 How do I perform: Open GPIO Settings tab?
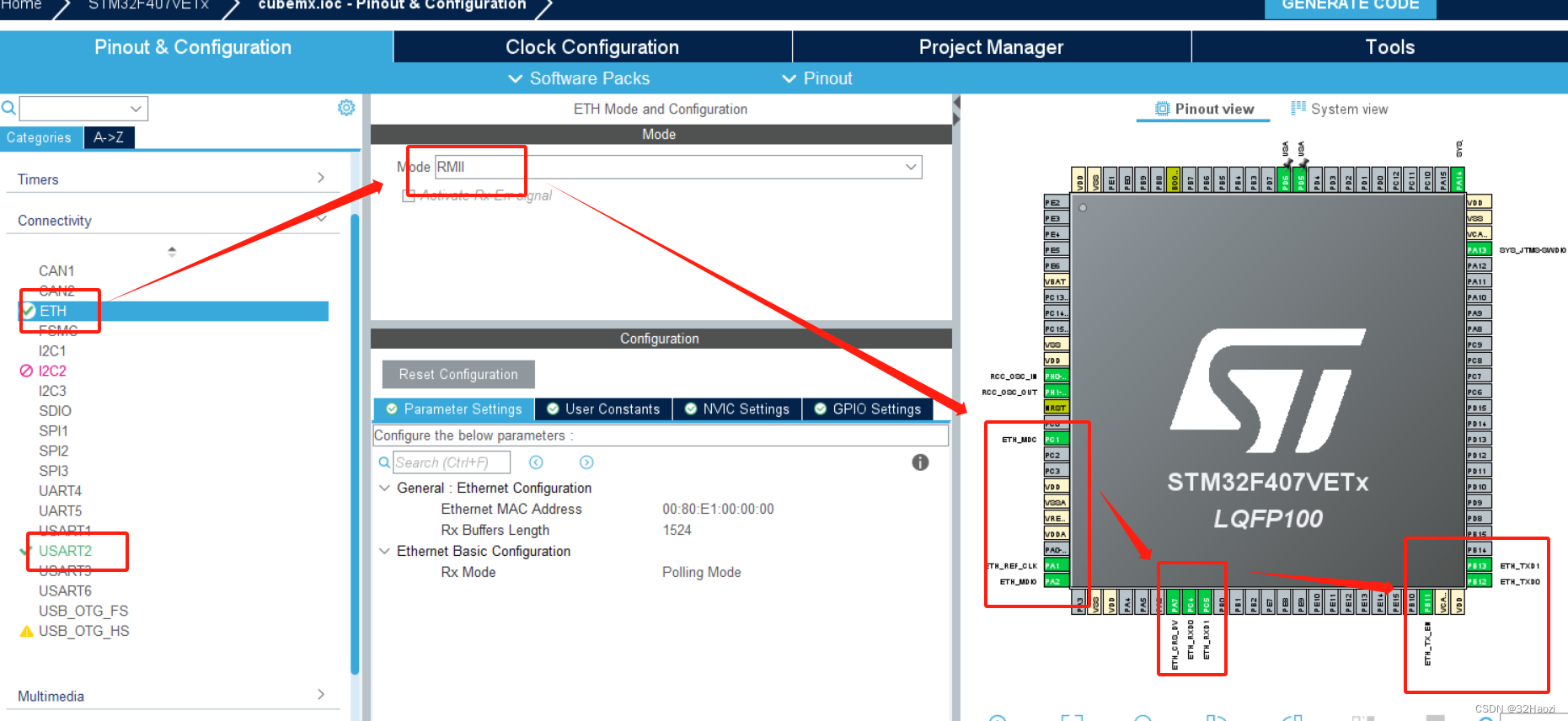[x=868, y=409]
